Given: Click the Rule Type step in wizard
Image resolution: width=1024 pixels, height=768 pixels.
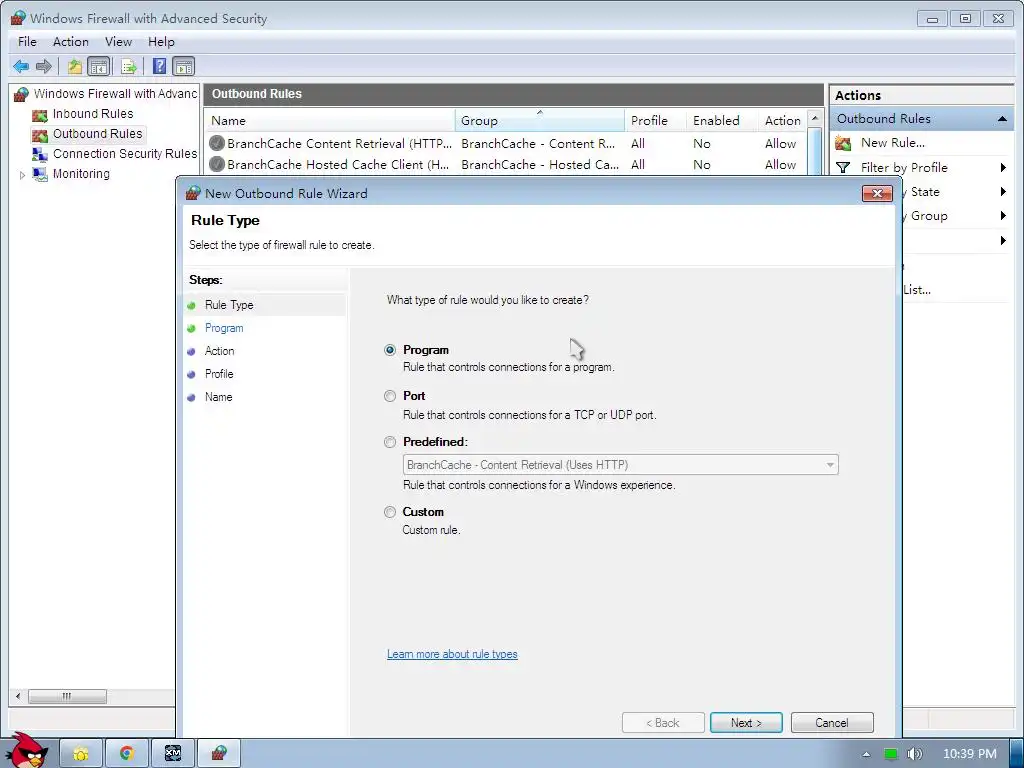Looking at the screenshot, I should point(229,305).
